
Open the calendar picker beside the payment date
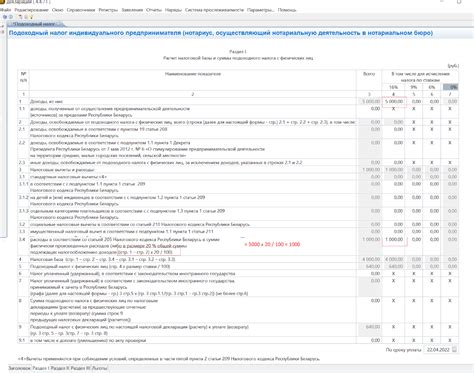click(x=454, y=350)
